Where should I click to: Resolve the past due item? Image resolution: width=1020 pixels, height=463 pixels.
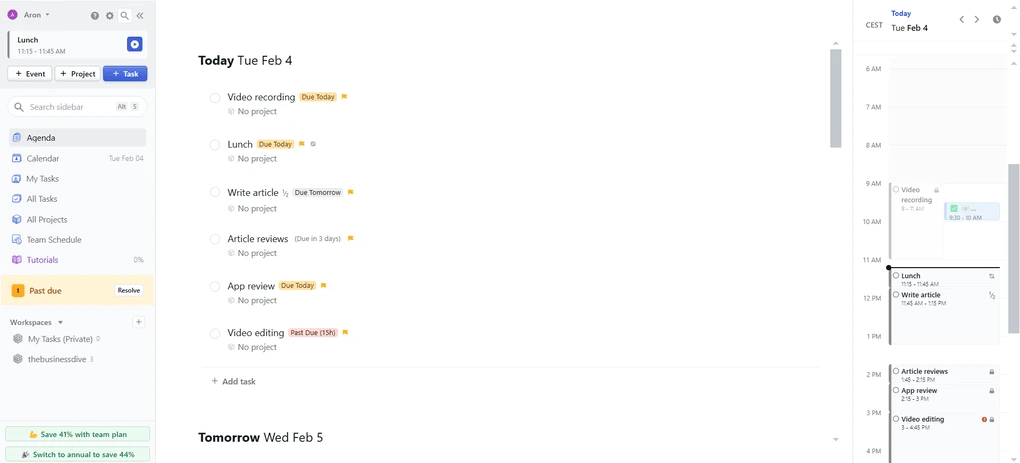(129, 291)
